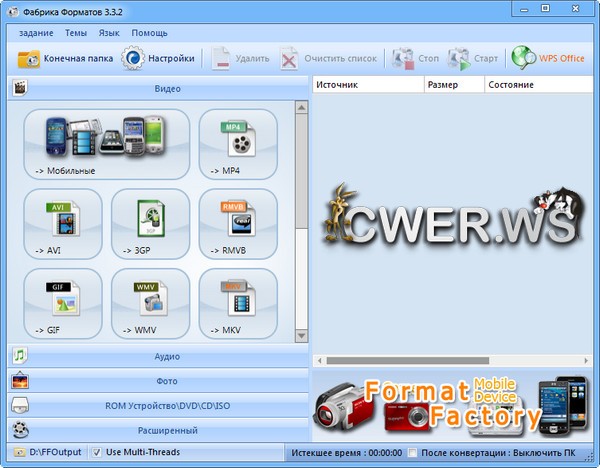Select the WMV format icon
Viewport: 600px width, 468px height.
(150, 302)
